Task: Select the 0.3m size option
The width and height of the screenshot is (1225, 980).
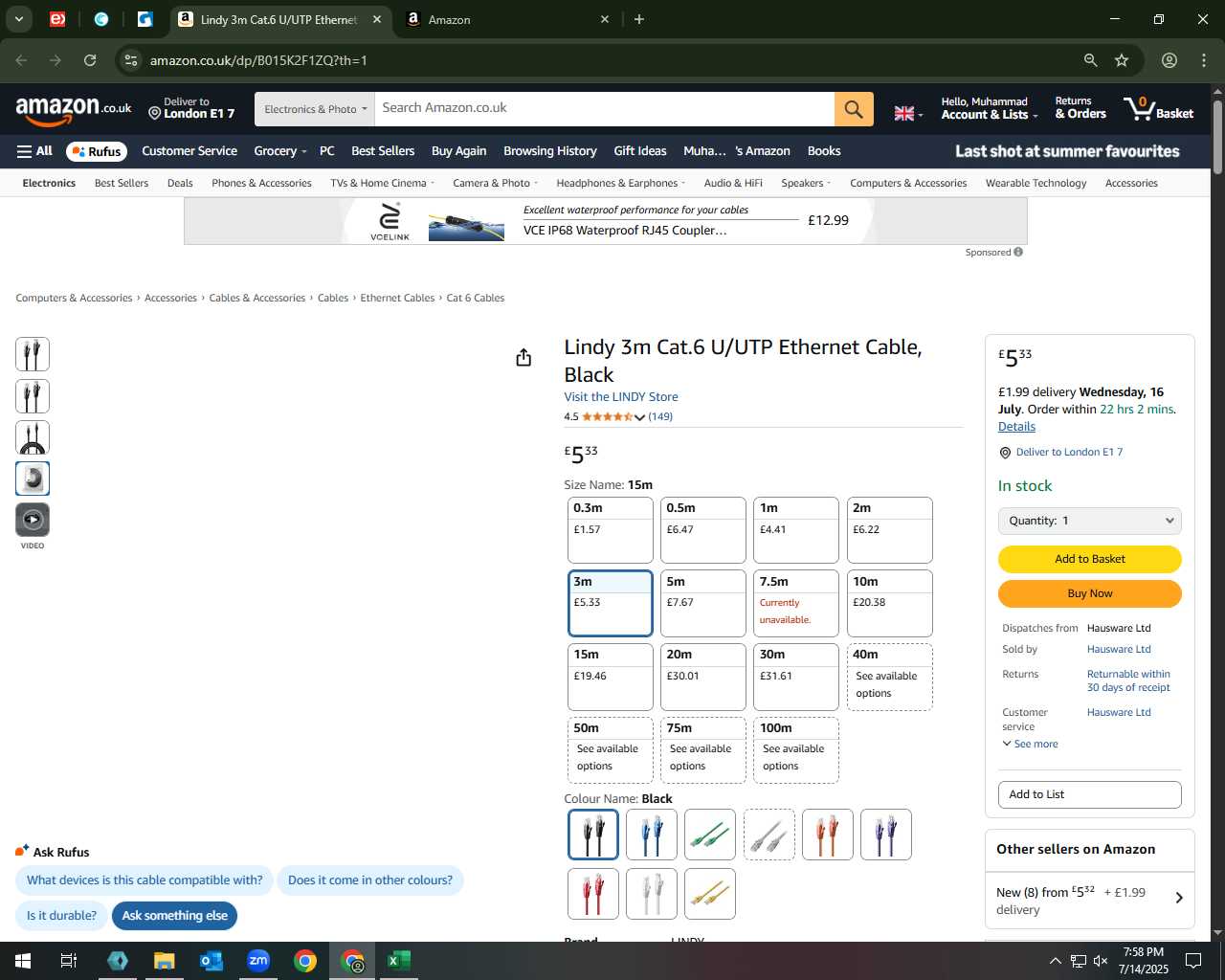Action: (611, 530)
